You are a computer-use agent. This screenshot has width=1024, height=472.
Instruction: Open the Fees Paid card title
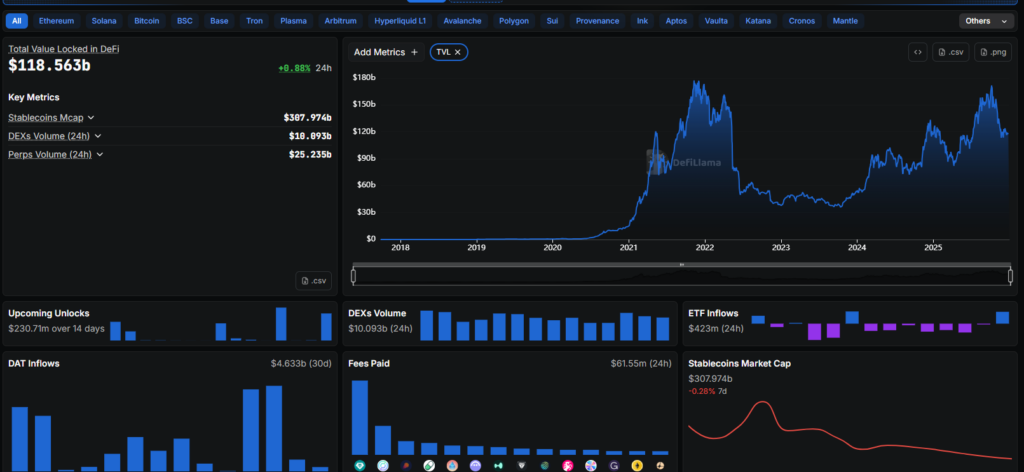point(369,363)
